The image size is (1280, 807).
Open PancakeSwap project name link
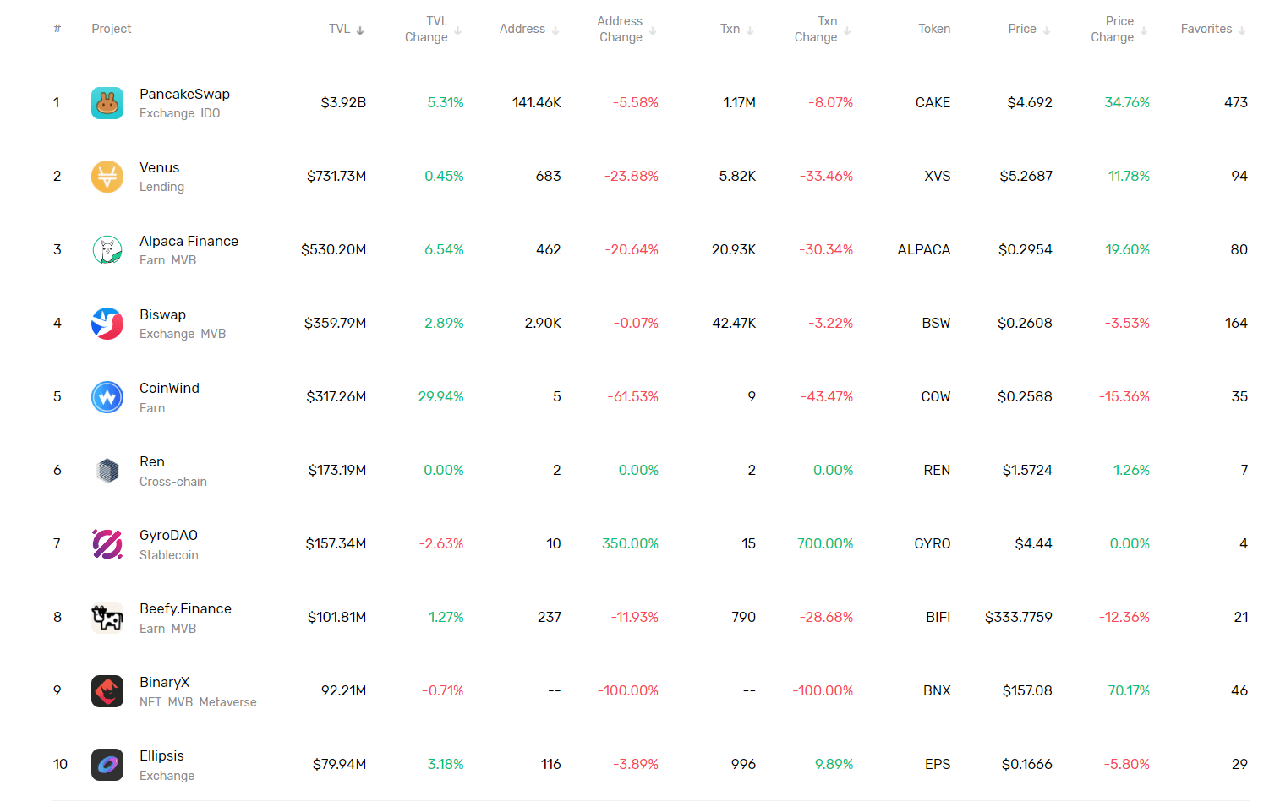184,94
